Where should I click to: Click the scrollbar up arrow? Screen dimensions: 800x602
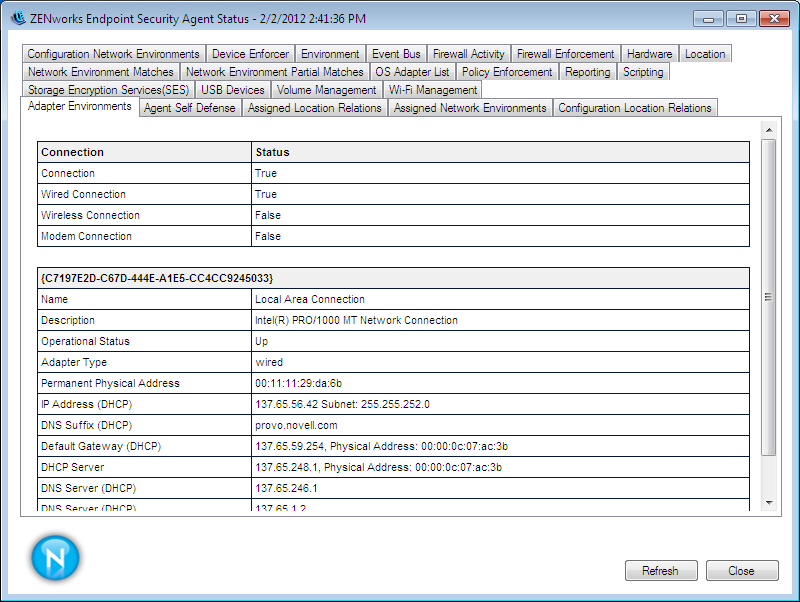pyautogui.click(x=769, y=130)
